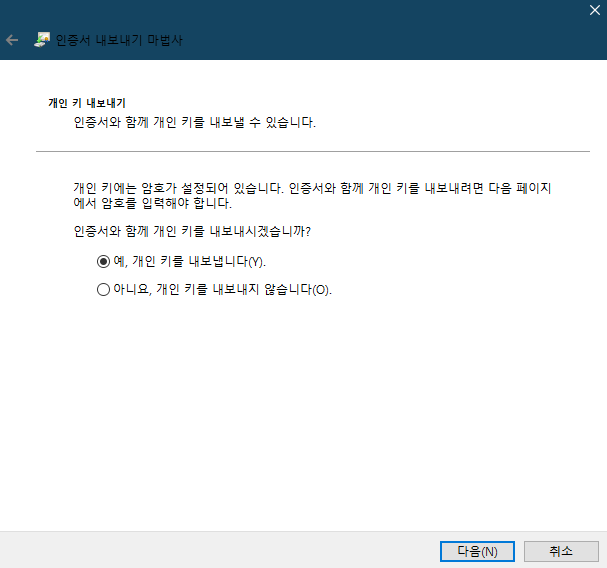
Task: Click the 다음(N) button
Action: pyautogui.click(x=477, y=551)
